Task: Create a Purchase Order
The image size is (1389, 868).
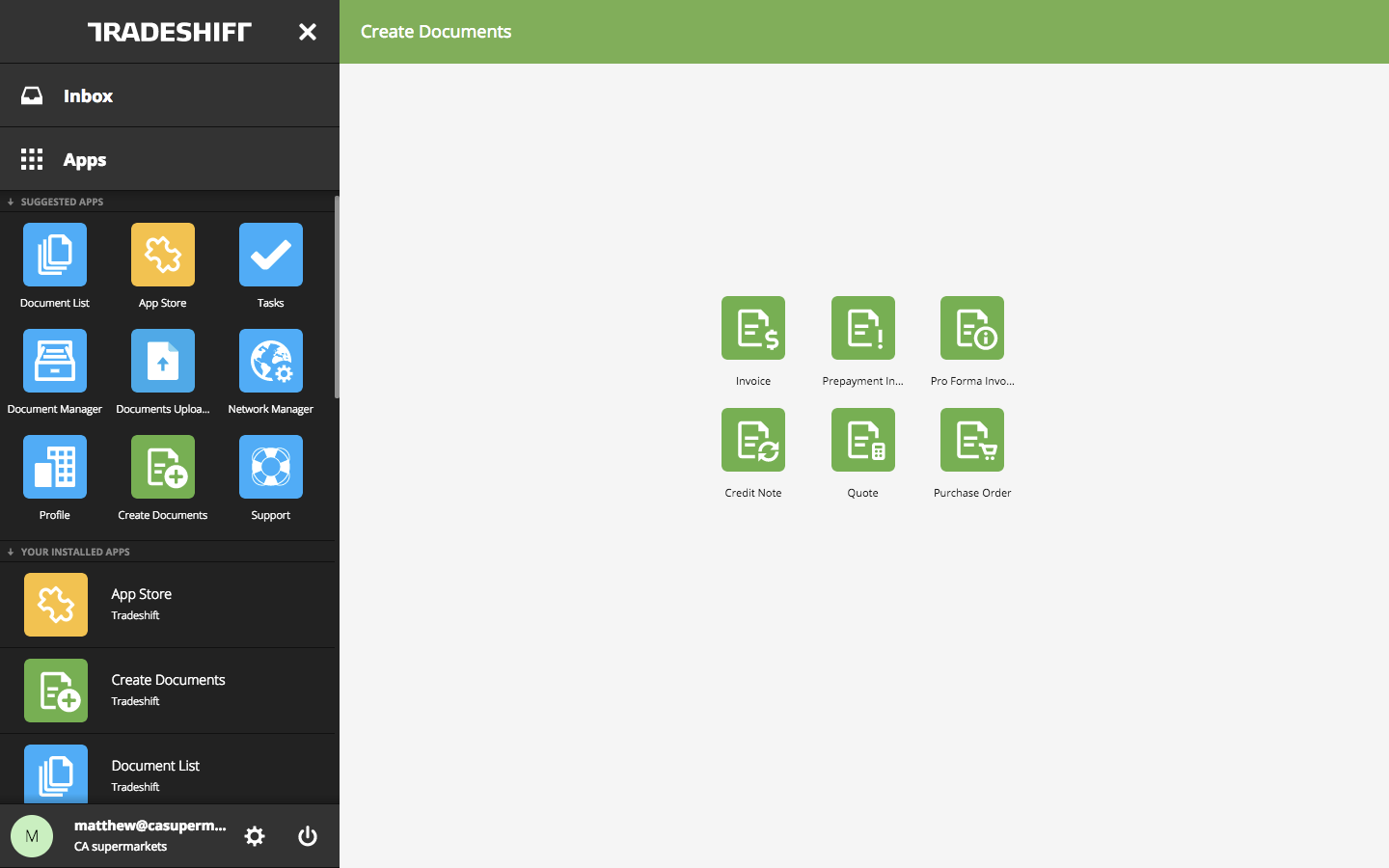Action: [971, 441]
